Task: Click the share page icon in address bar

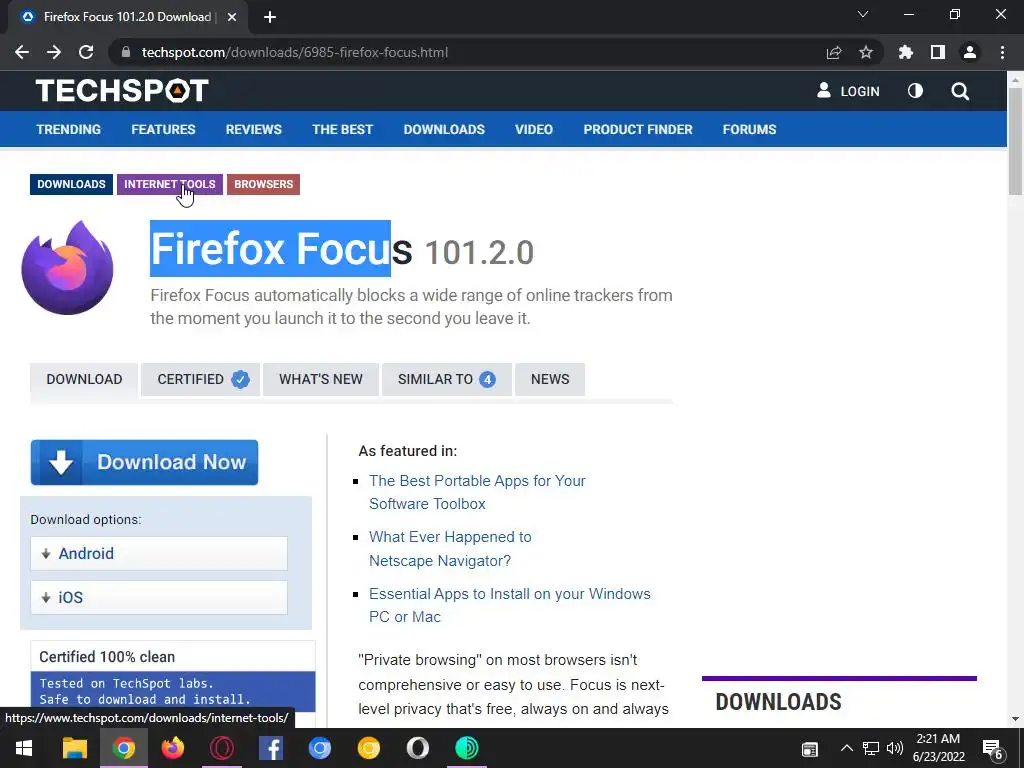Action: (x=834, y=52)
